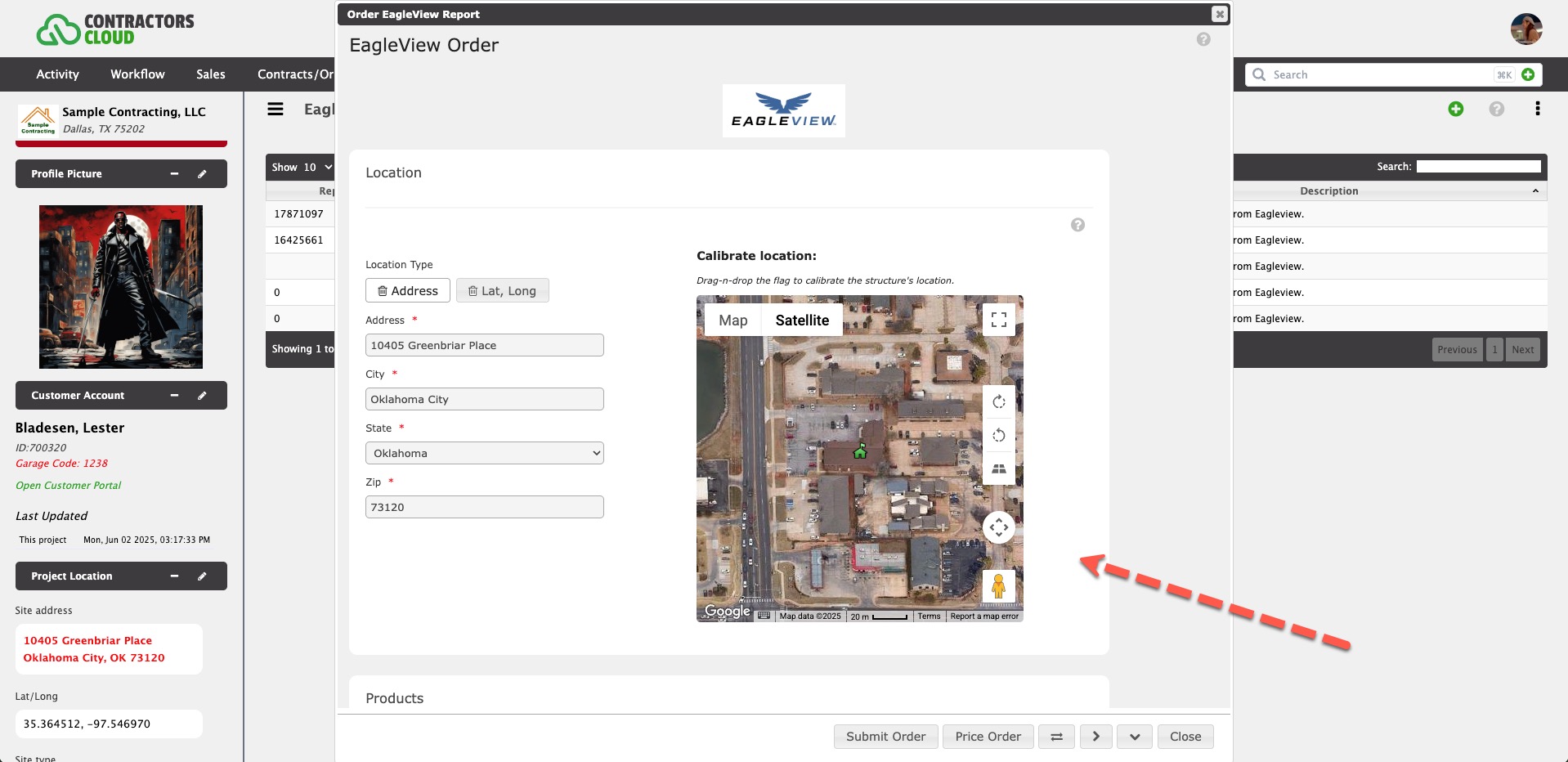
Task: Select Lat, Long location type
Action: [503, 291]
